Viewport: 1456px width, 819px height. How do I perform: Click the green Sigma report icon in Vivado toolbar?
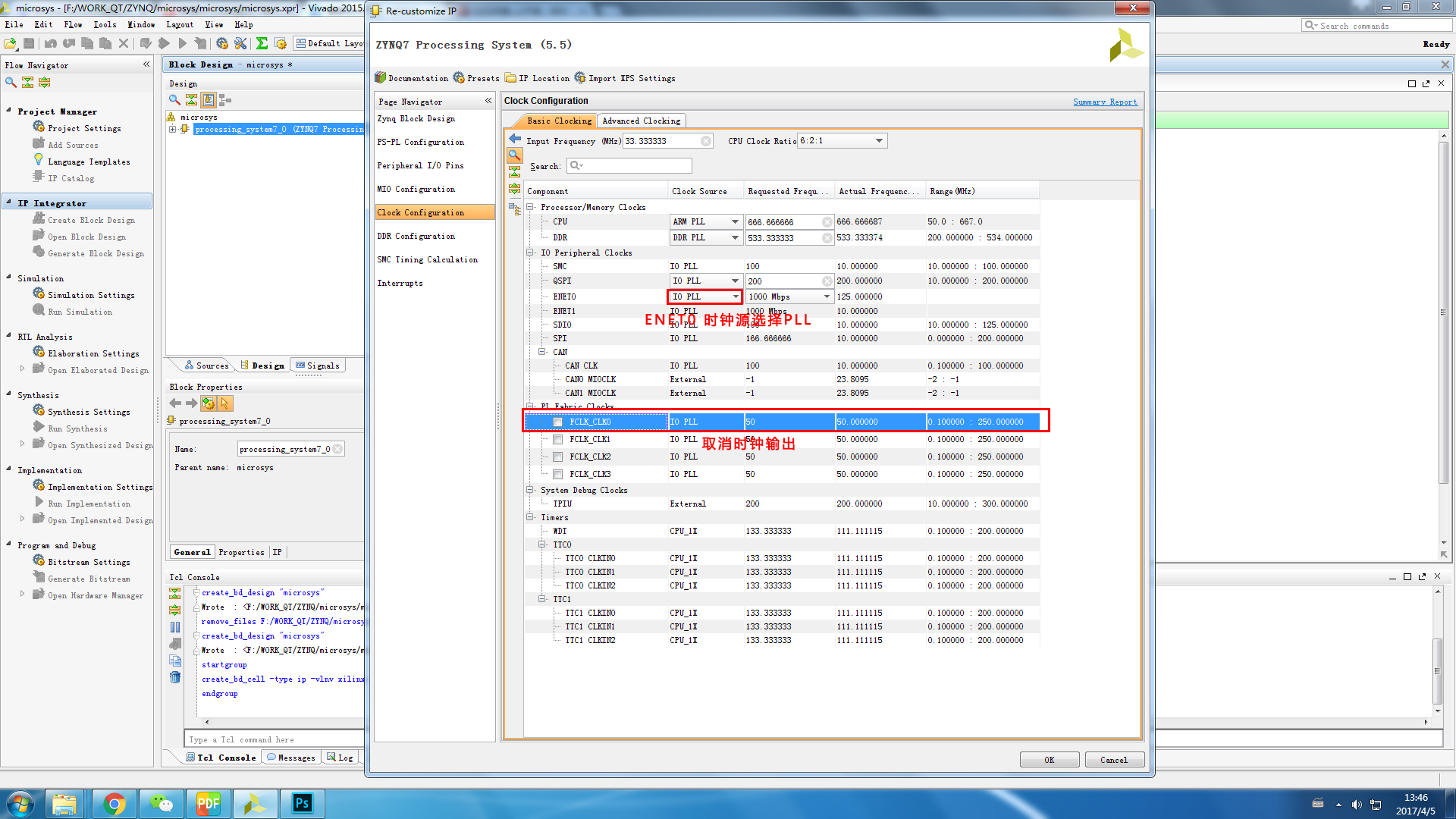262,43
